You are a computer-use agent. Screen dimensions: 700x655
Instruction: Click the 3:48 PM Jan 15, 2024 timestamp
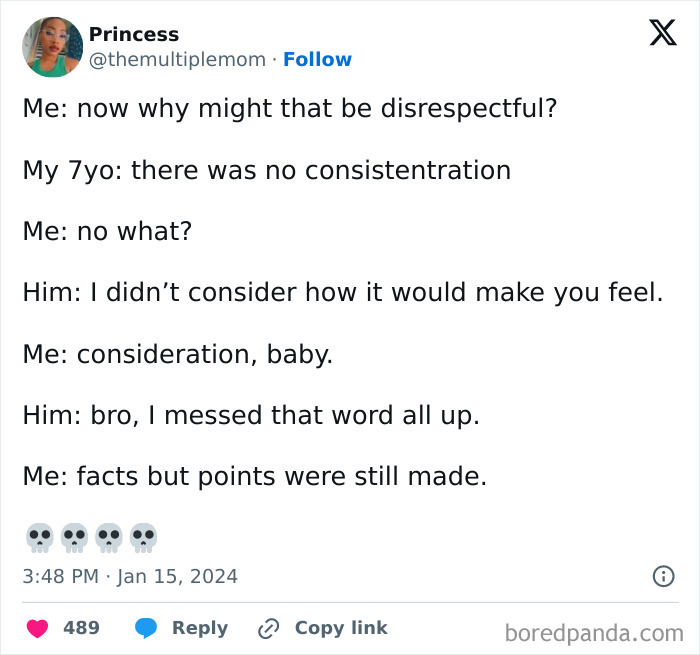[130, 576]
